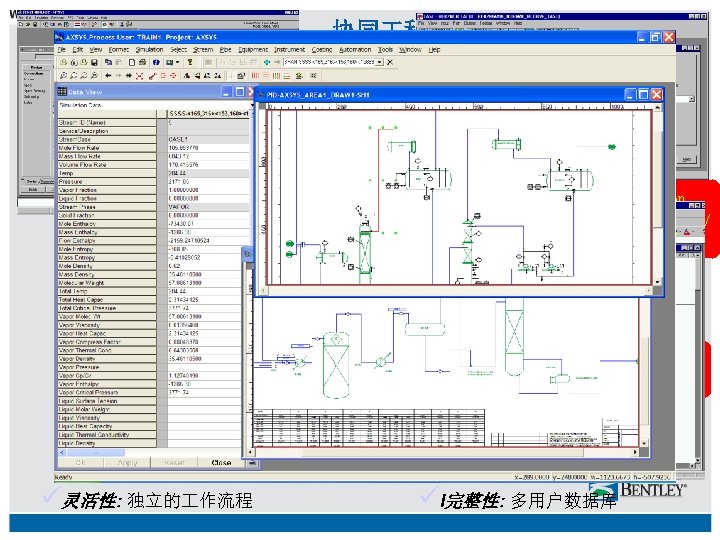Click the red diagonal connector tool icon
Screen dimensions: 720x540
coord(152,76)
